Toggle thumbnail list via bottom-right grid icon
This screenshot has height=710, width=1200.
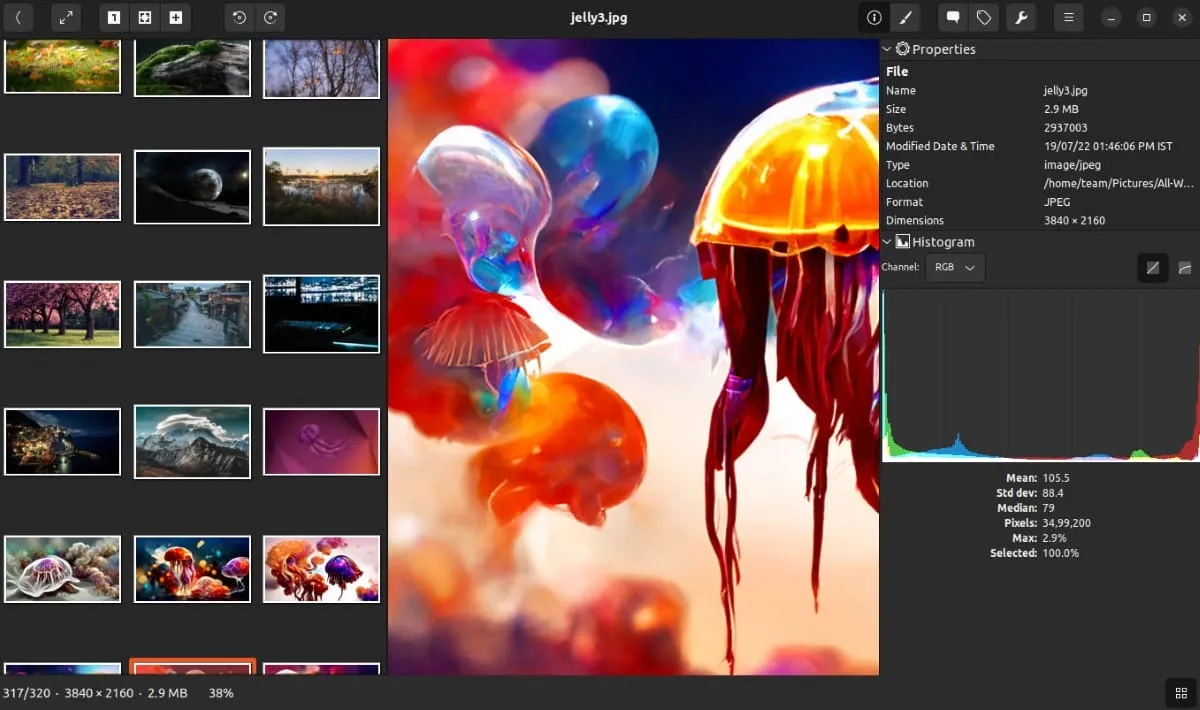1182,693
